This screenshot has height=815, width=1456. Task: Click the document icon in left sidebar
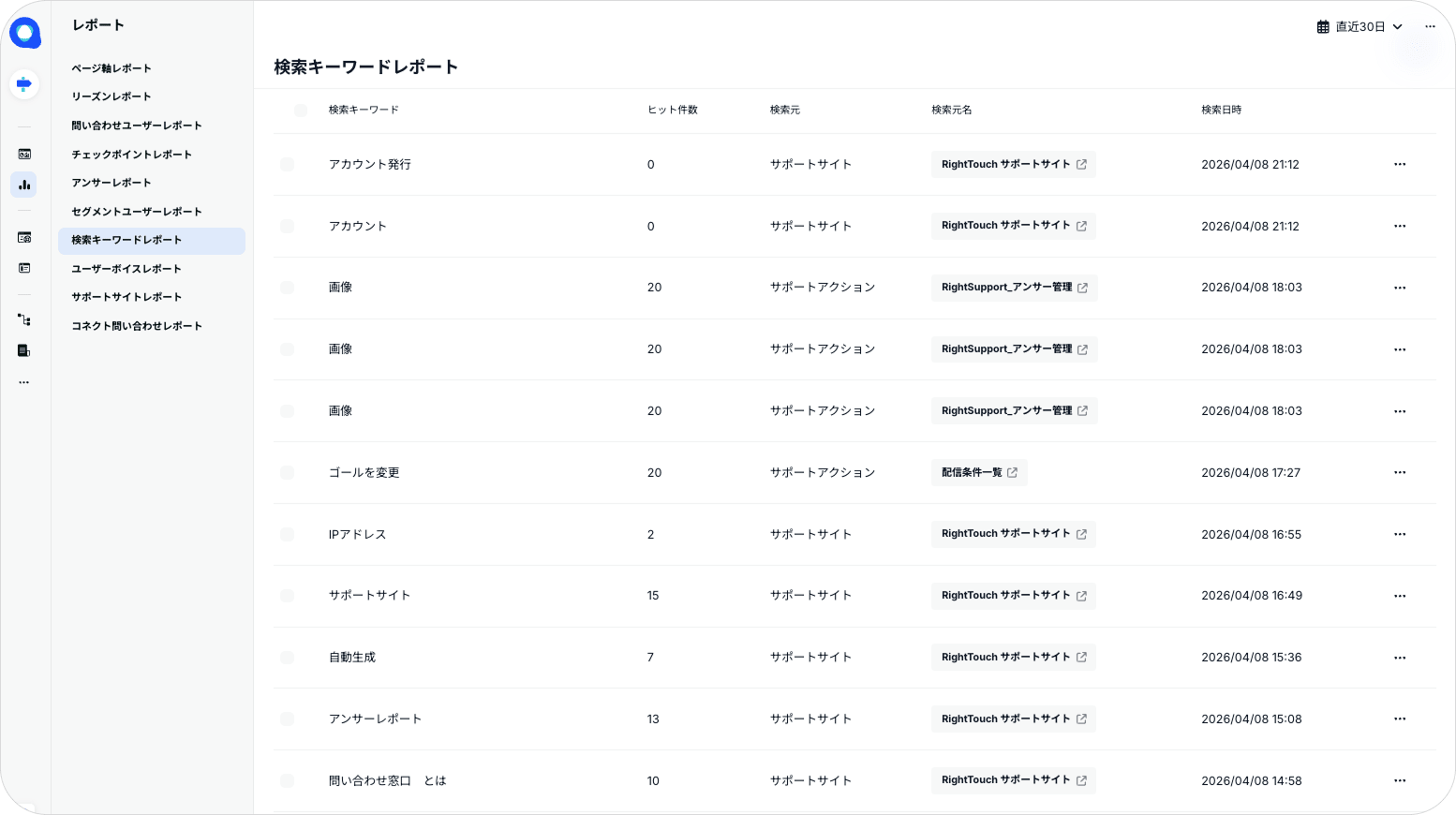(24, 351)
